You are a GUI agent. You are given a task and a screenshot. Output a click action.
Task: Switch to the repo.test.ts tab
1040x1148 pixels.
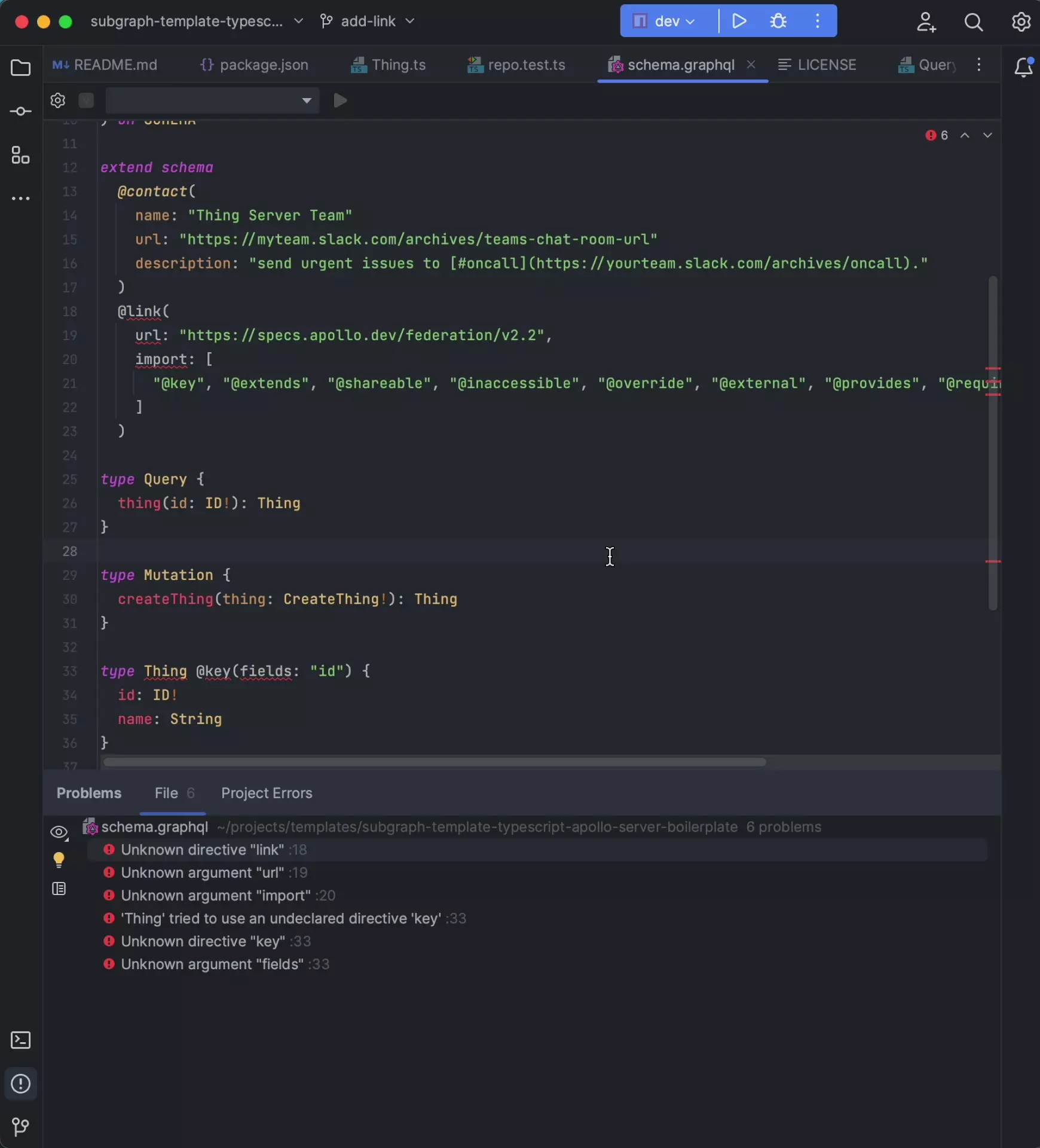tap(516, 65)
